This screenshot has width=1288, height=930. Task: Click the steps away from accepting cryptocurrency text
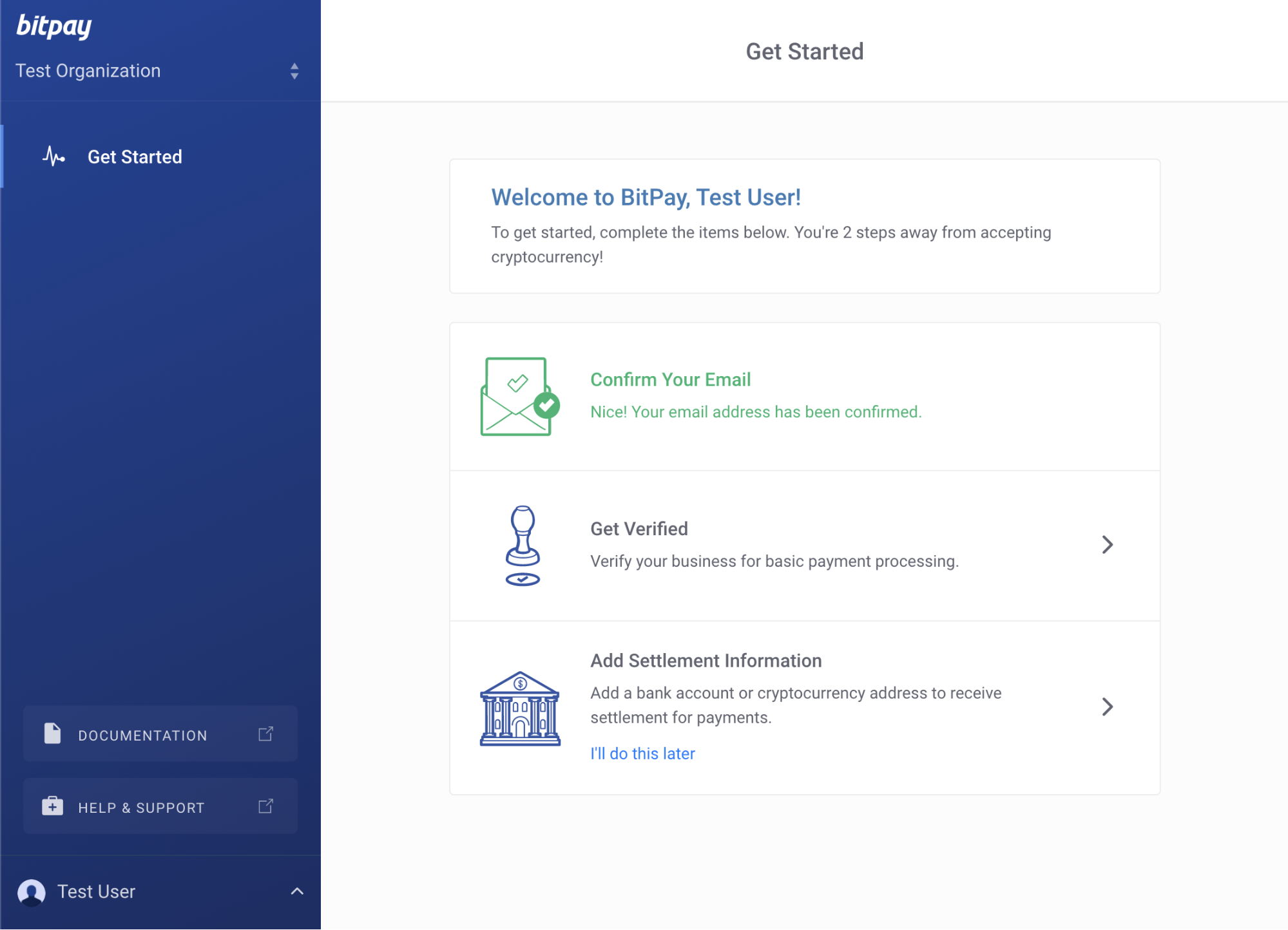771,245
